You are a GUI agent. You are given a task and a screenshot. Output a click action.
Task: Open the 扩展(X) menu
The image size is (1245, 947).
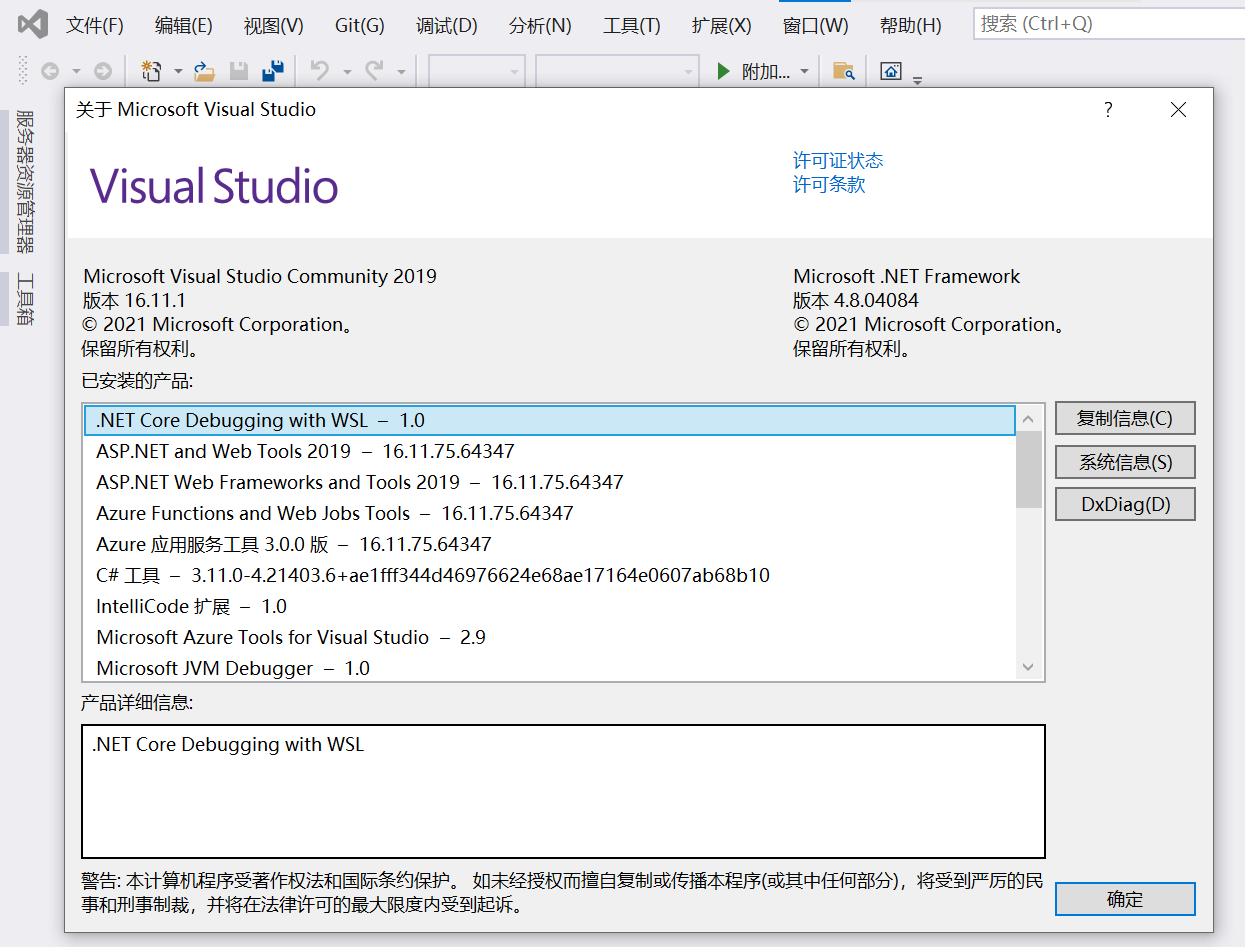[721, 25]
